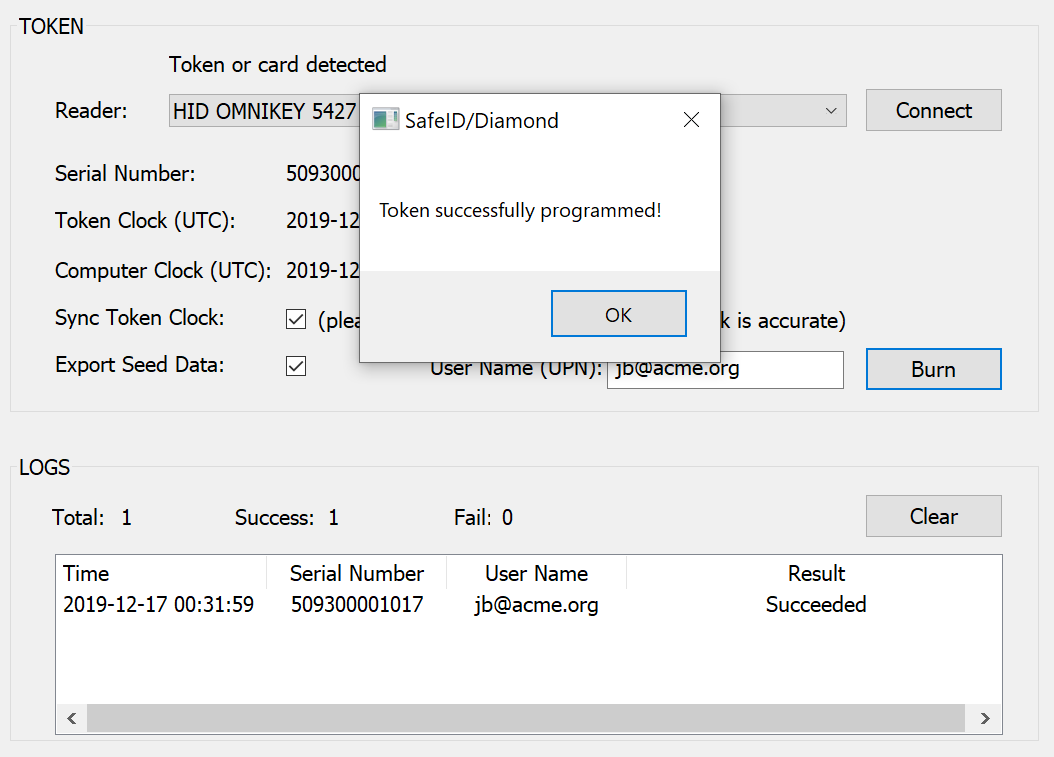
Task: Expand the Reader dropdown arrow
Action: pos(831,111)
